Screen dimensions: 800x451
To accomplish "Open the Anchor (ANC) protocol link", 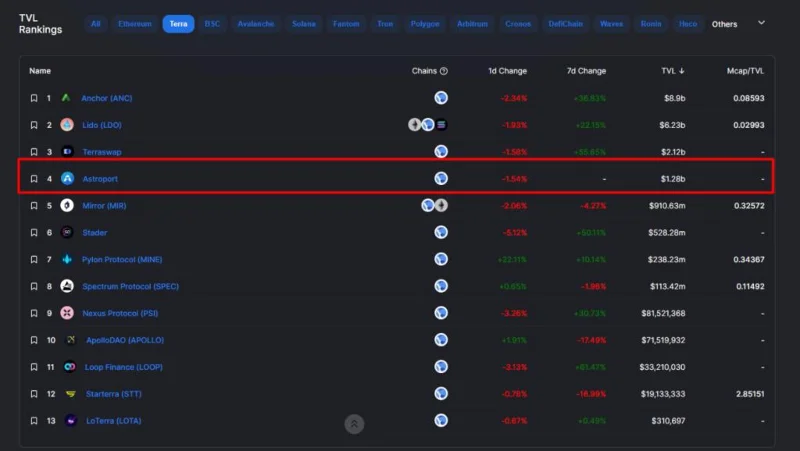I will (x=107, y=98).
